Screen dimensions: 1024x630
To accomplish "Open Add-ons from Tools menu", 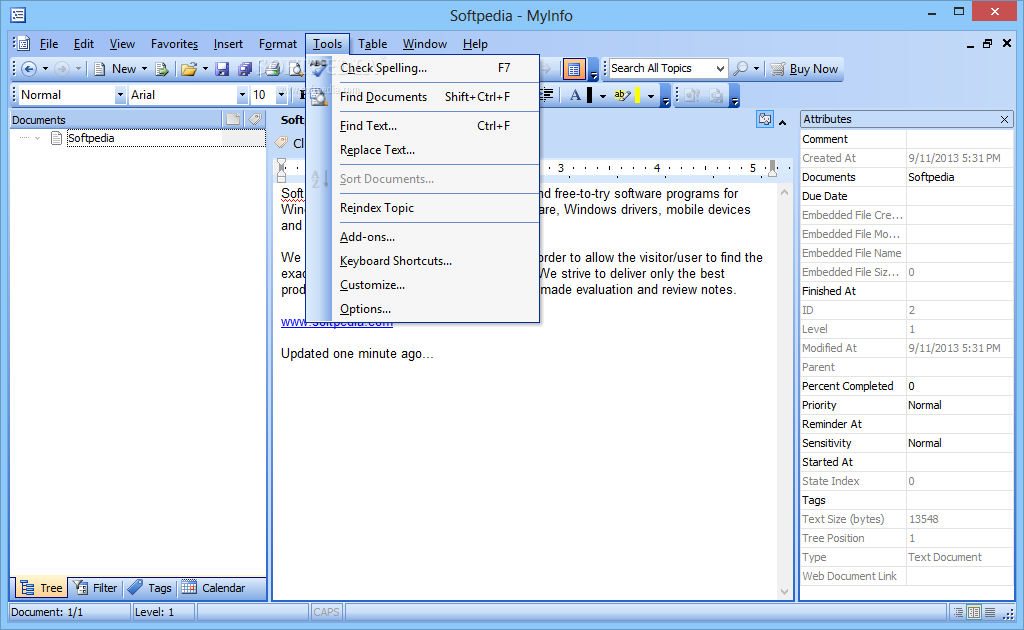I will 423,237.
